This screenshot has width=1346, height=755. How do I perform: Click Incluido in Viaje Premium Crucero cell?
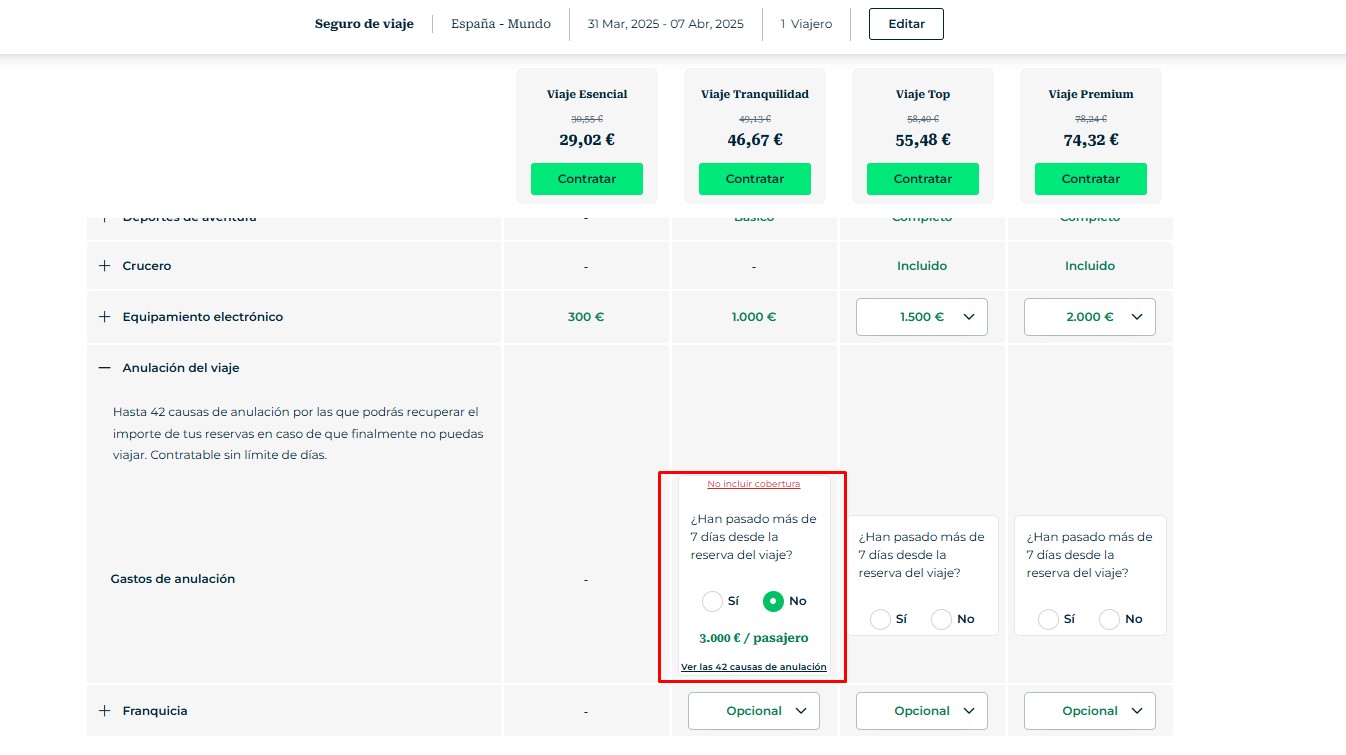(1090, 266)
